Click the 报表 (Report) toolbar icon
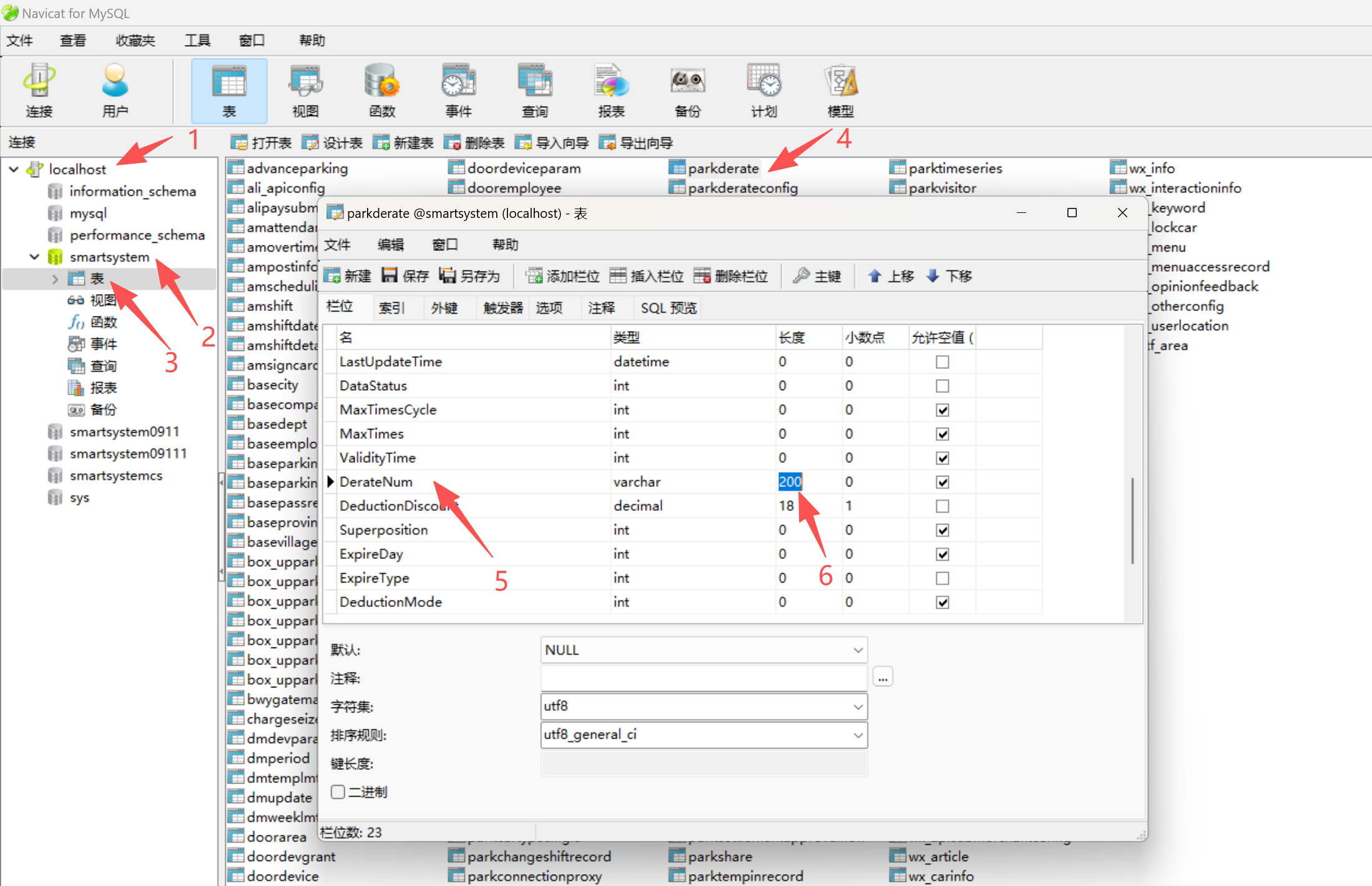The image size is (1372, 886). (x=611, y=91)
